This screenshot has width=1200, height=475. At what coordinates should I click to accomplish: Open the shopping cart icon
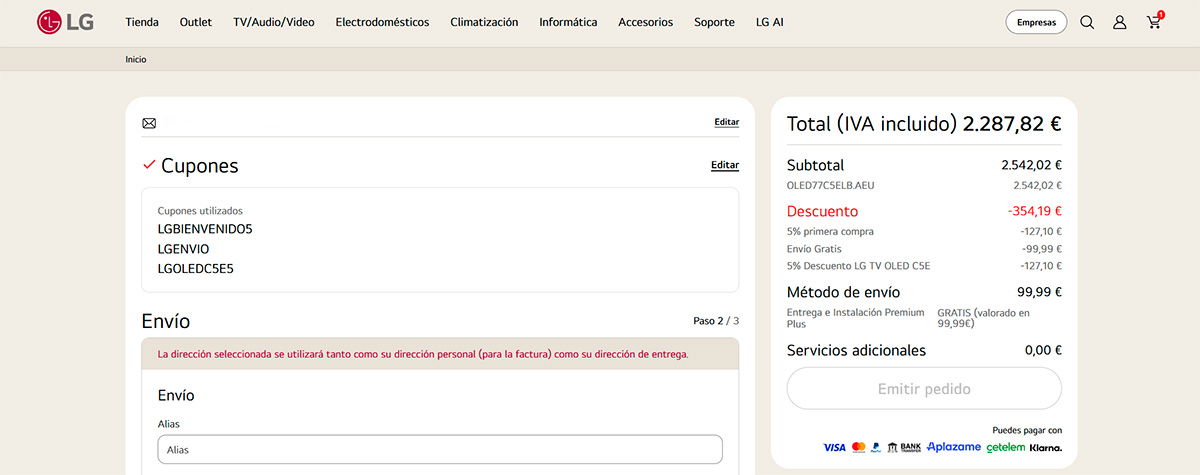(x=1154, y=22)
